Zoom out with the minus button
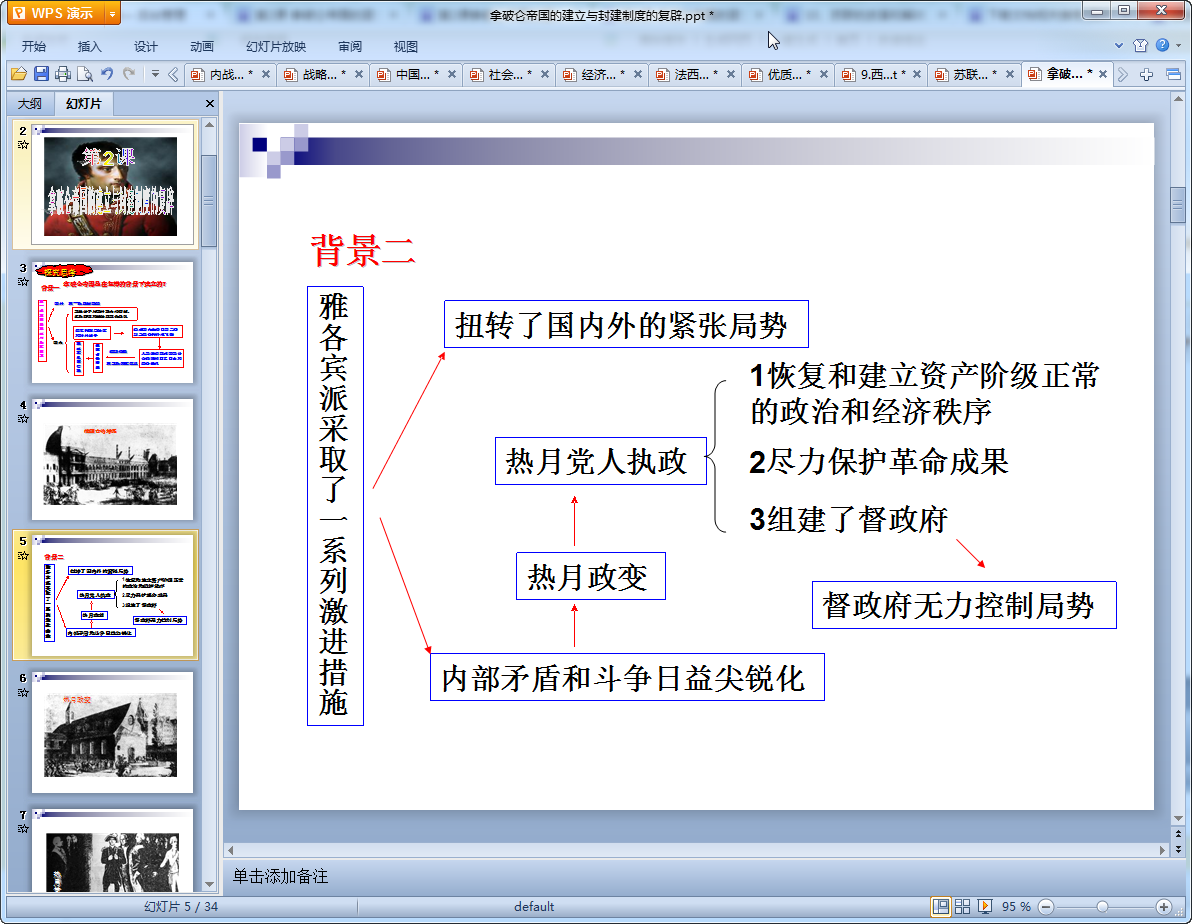The height and width of the screenshot is (924, 1192). coord(1046,907)
